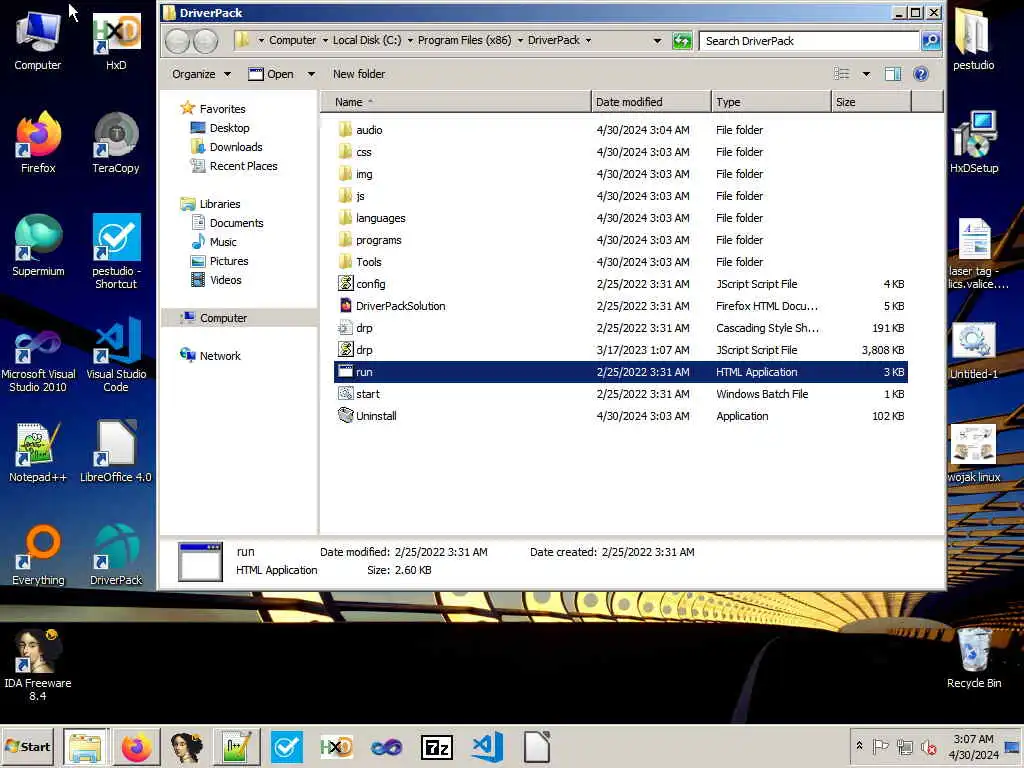
Task: Click in the Search DriverPack field
Action: [808, 40]
